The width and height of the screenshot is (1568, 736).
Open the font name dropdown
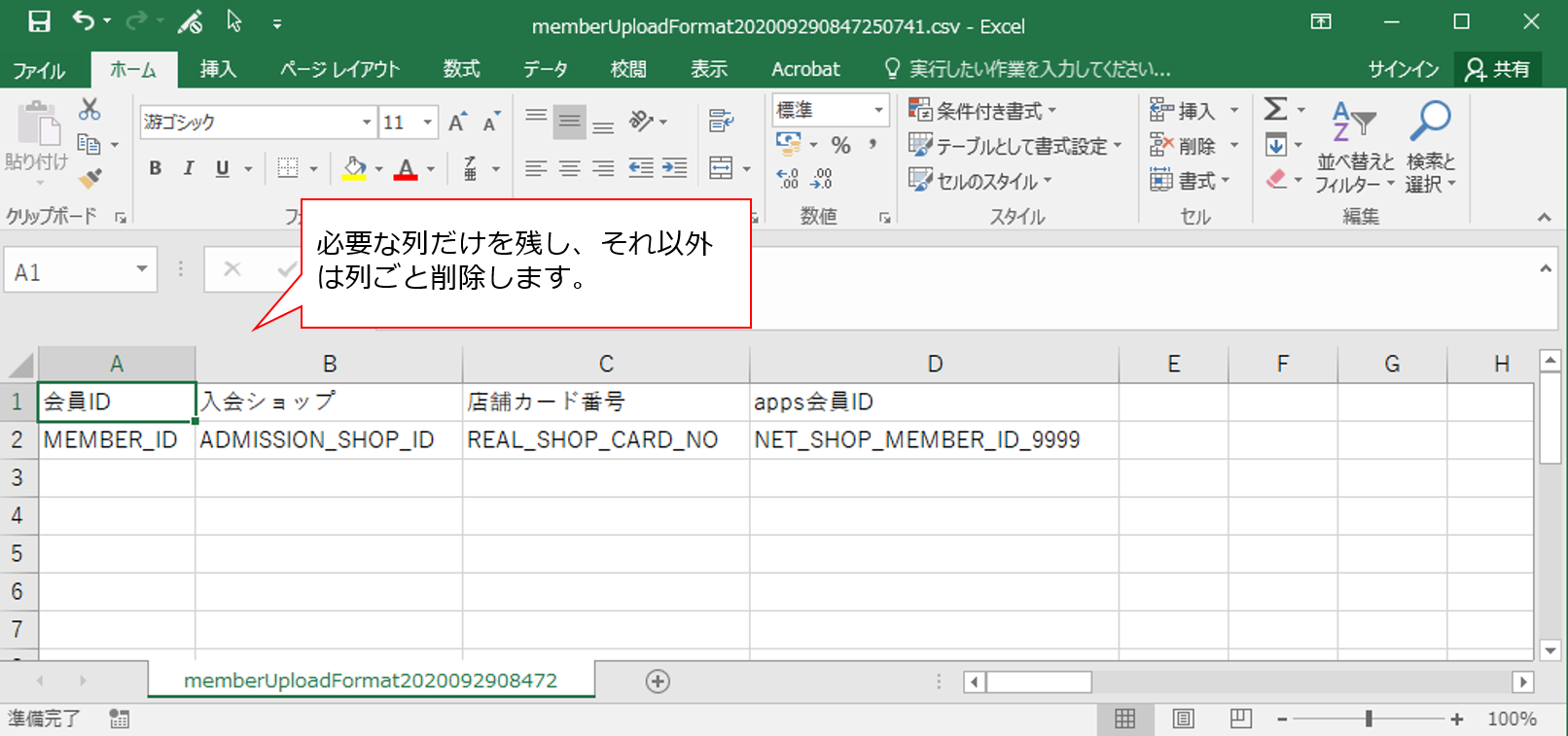pos(367,123)
